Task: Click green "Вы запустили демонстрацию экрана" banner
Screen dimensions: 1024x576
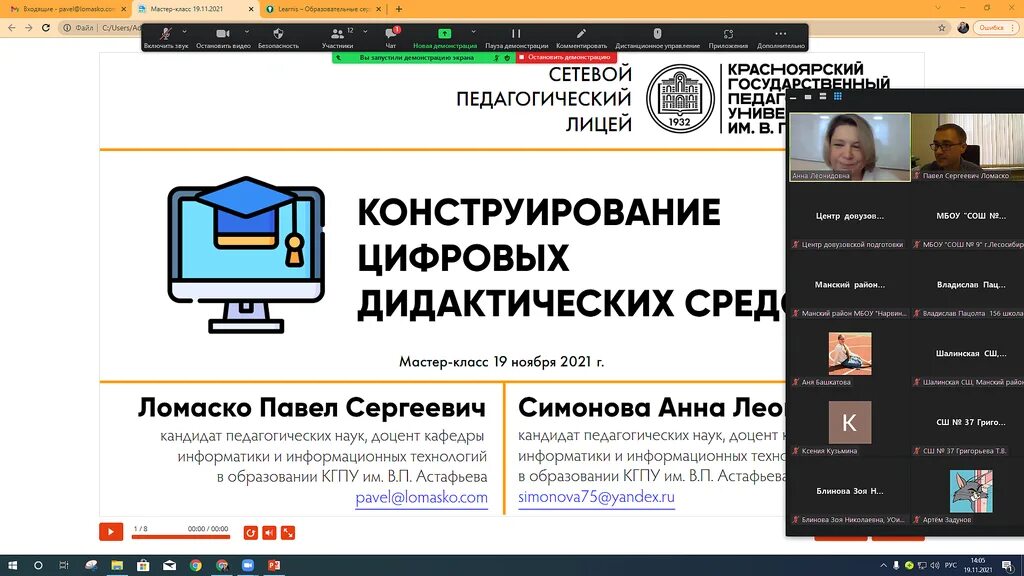Action: click(x=416, y=57)
